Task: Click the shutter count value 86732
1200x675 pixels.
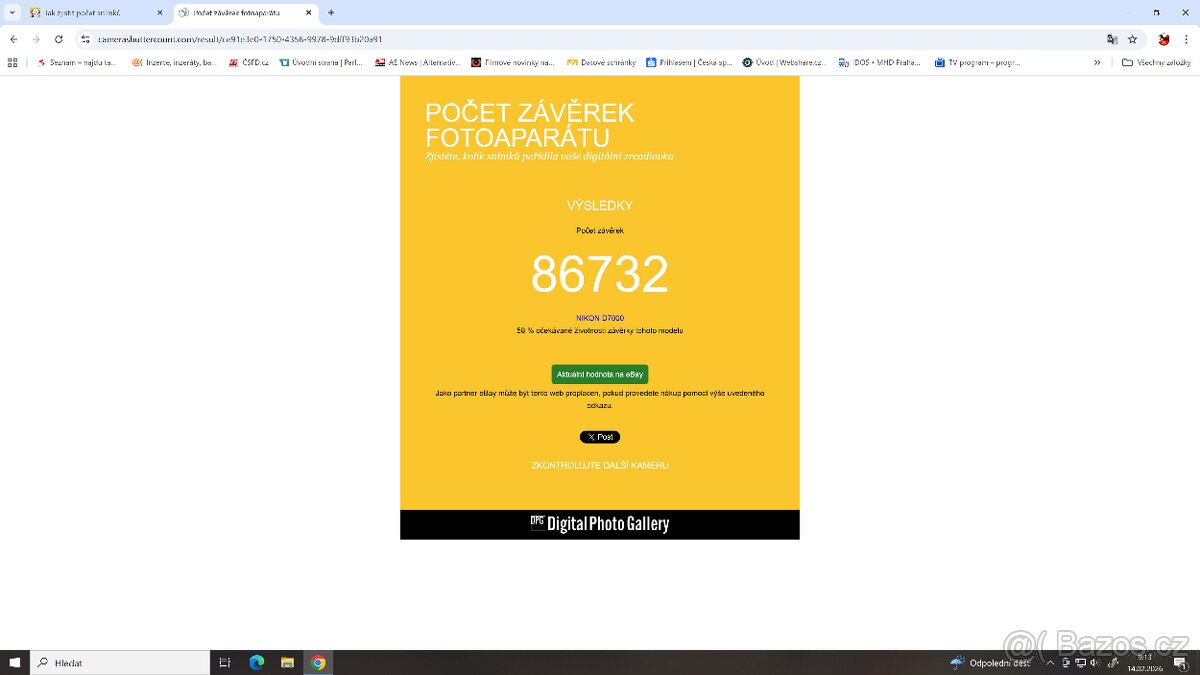Action: (x=600, y=274)
